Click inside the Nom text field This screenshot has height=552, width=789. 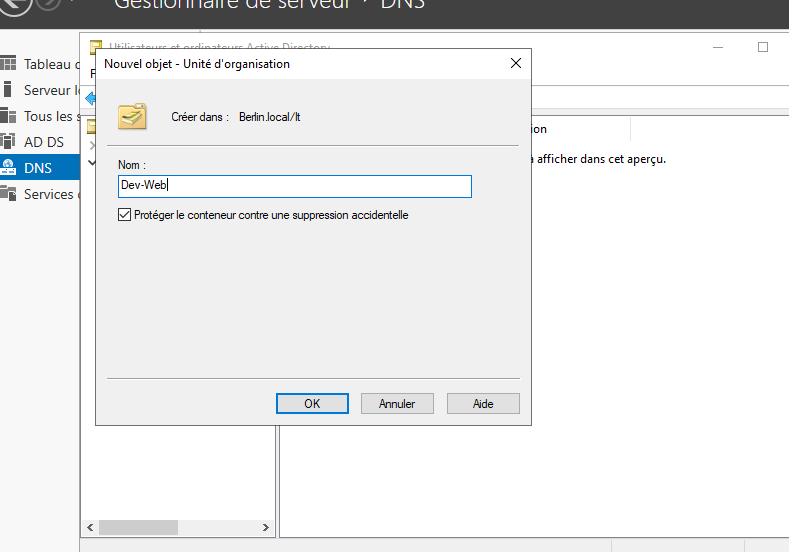click(x=294, y=186)
